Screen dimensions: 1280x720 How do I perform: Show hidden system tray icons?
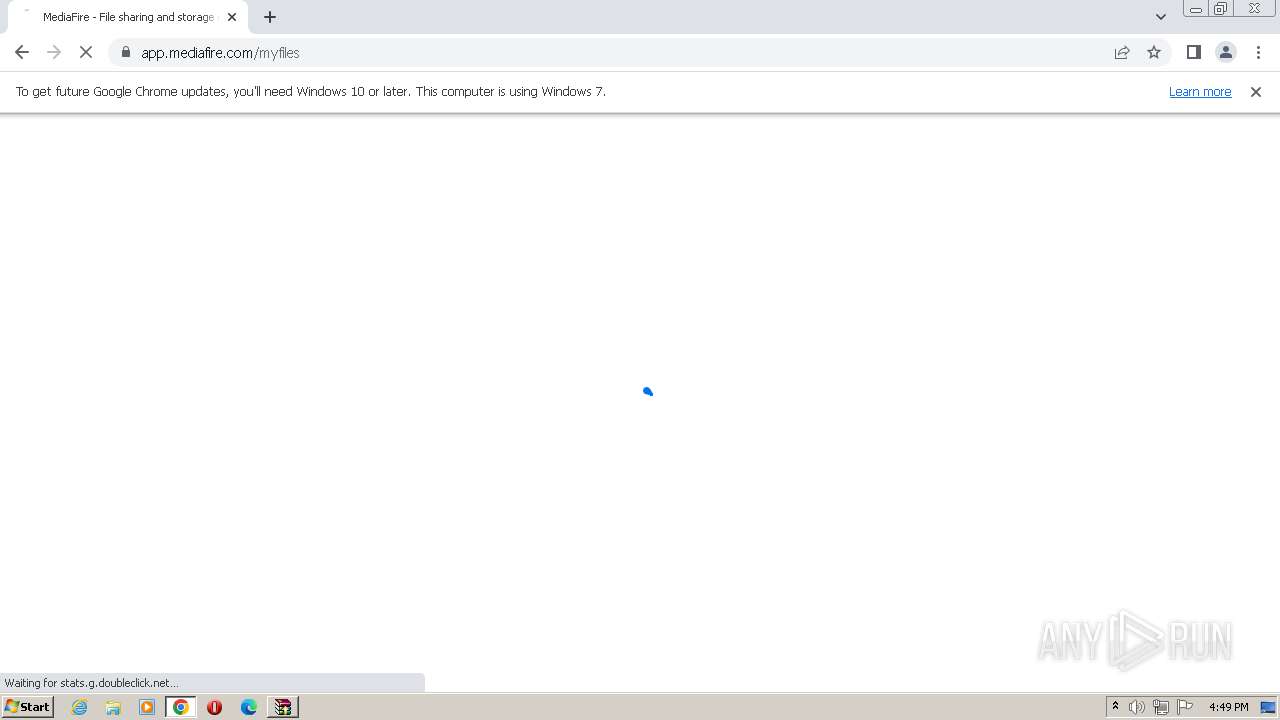point(1115,707)
